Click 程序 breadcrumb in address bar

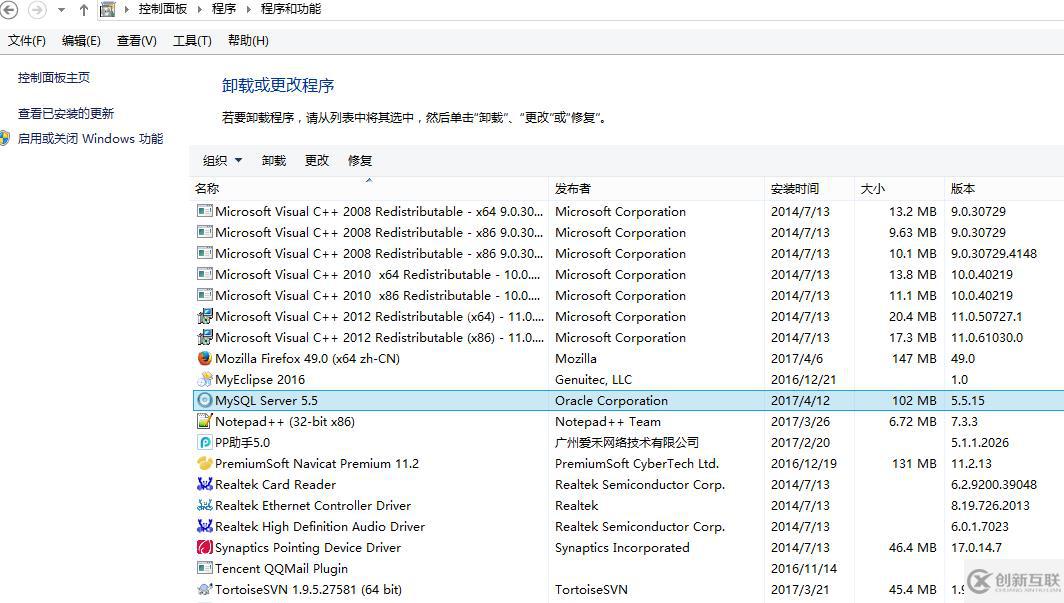pos(224,9)
